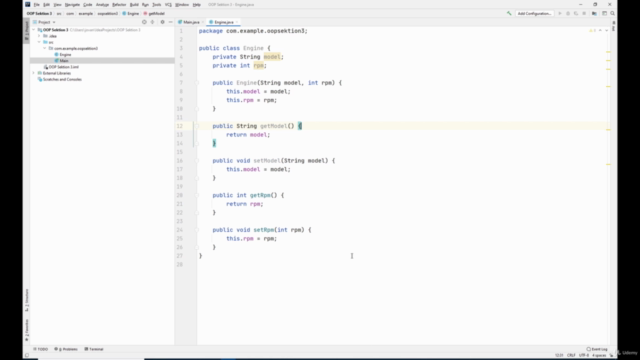
Task: Switch to the Main.java tab
Action: [191, 22]
